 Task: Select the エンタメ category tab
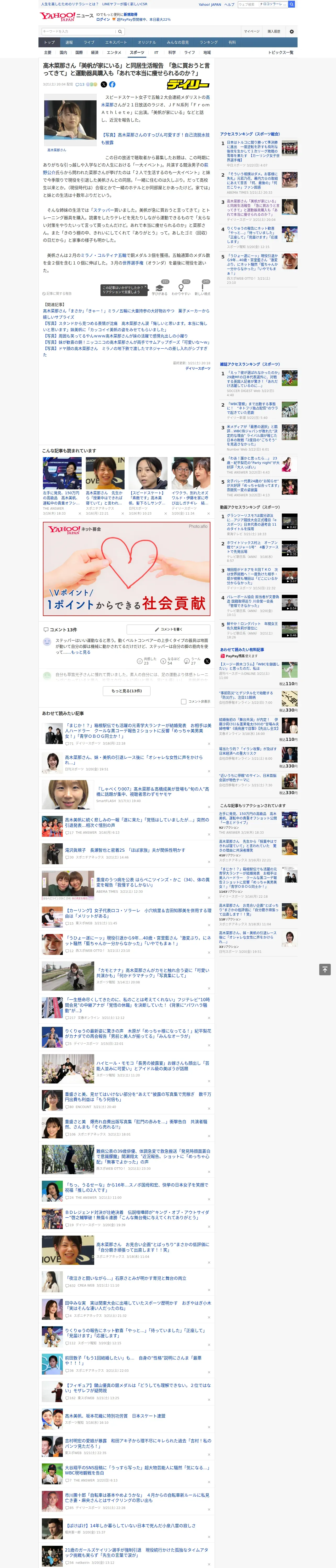[114, 53]
